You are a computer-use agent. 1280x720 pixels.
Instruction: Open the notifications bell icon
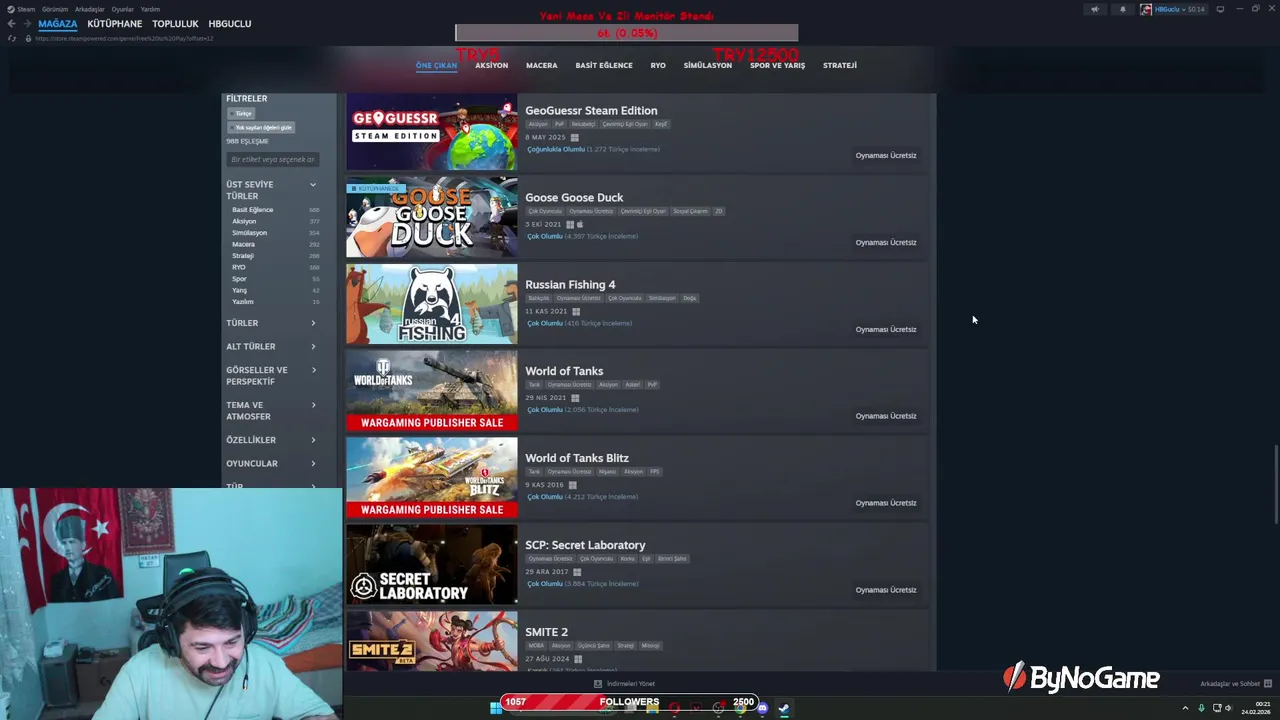click(x=1122, y=9)
